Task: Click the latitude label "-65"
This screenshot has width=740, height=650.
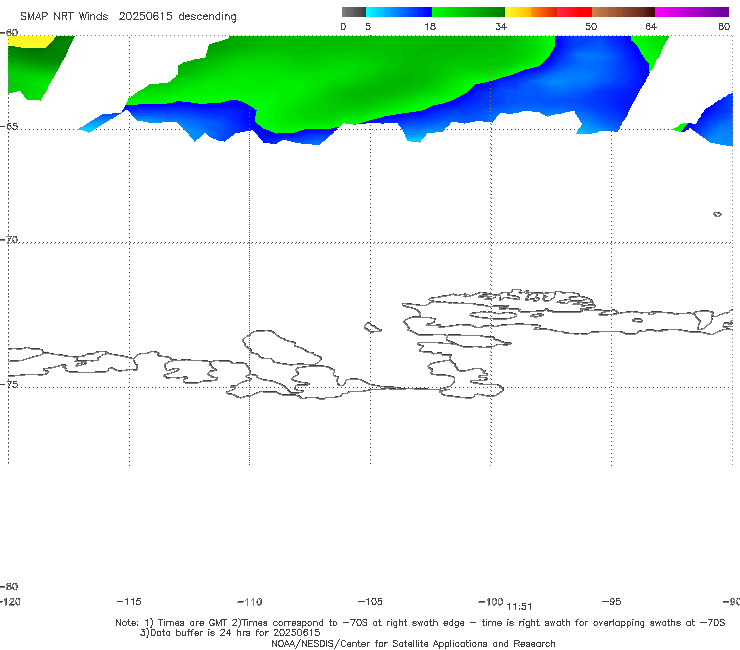Action: point(9,127)
